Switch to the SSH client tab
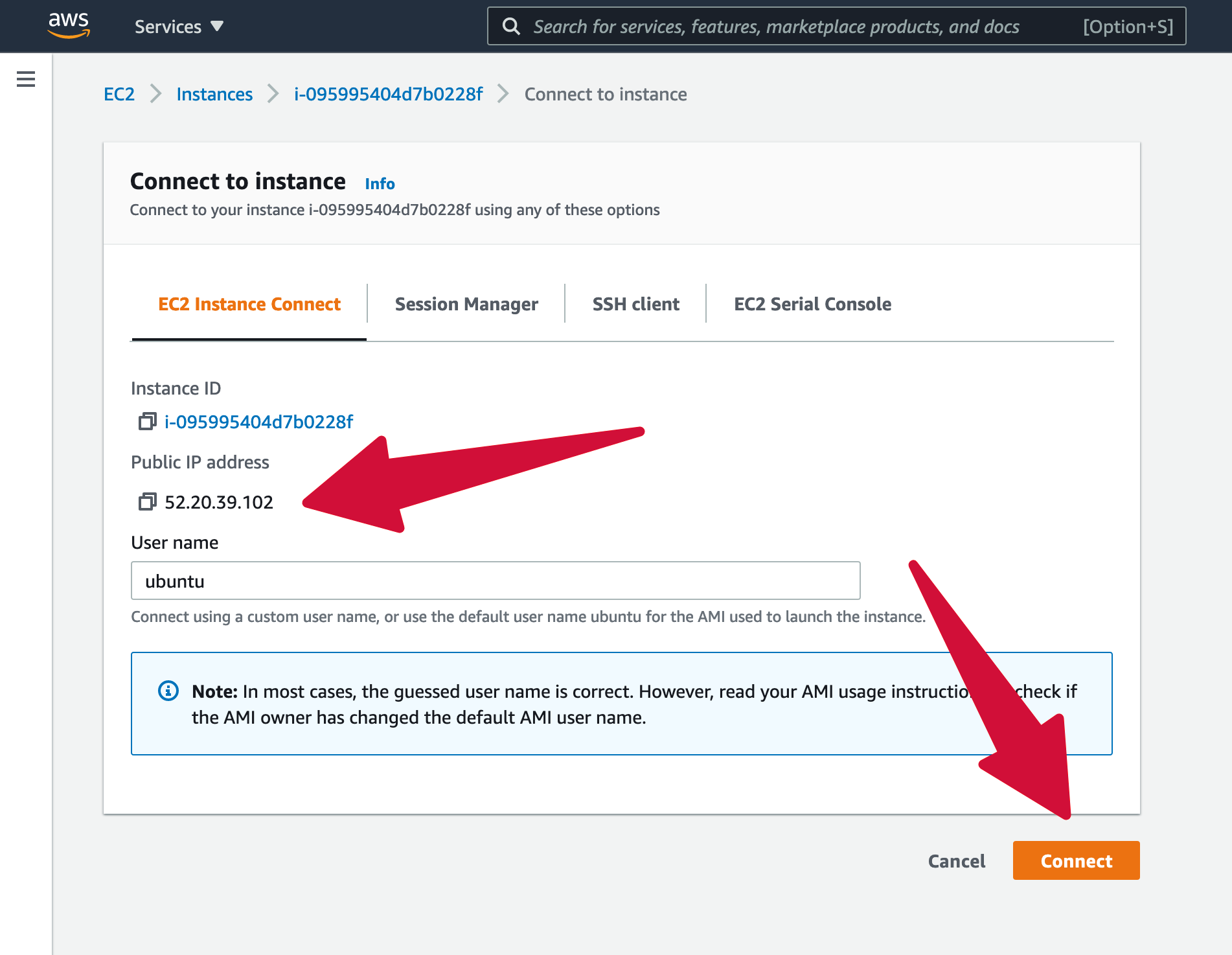 [635, 305]
